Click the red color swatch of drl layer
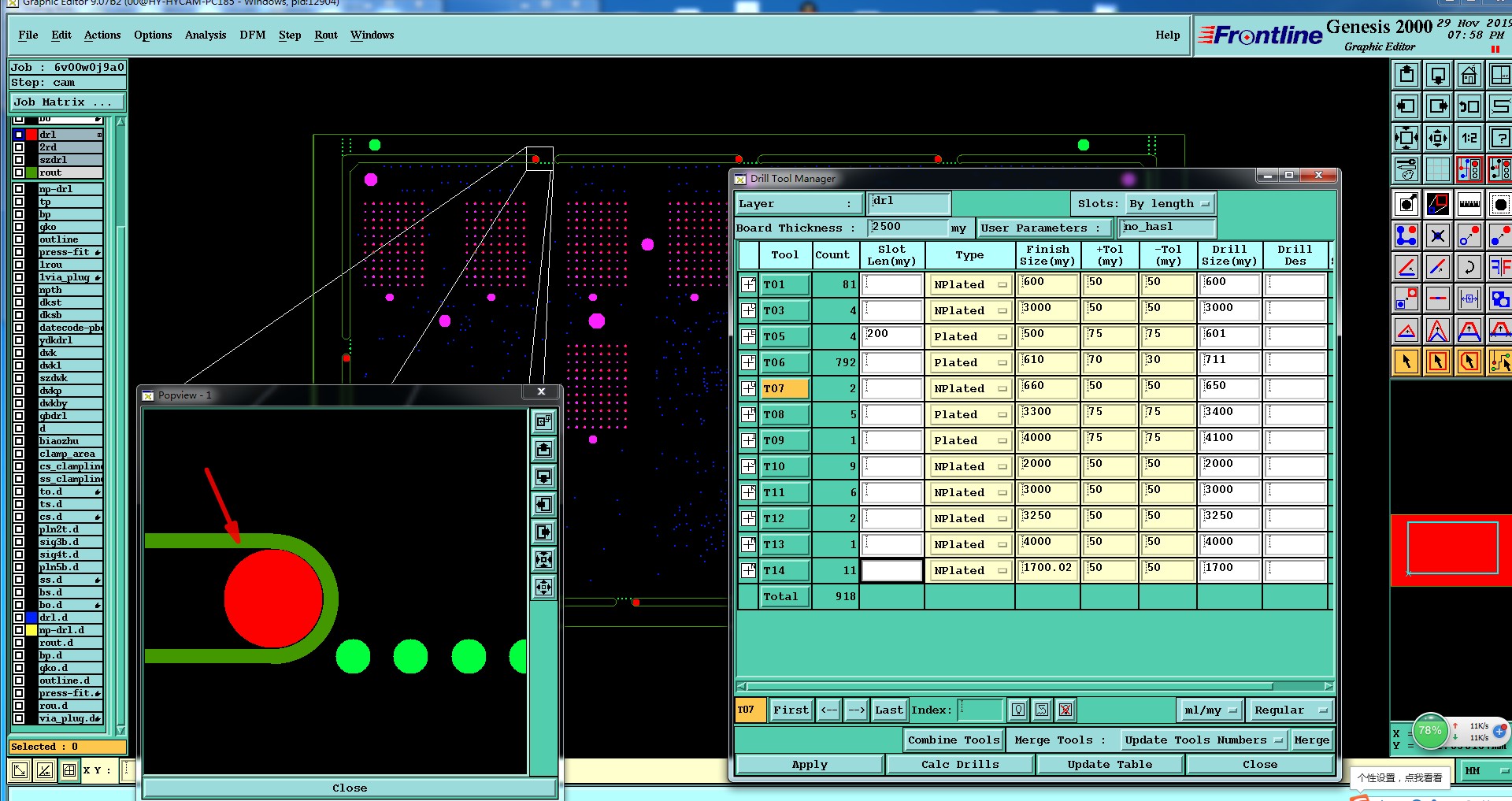 [31, 135]
